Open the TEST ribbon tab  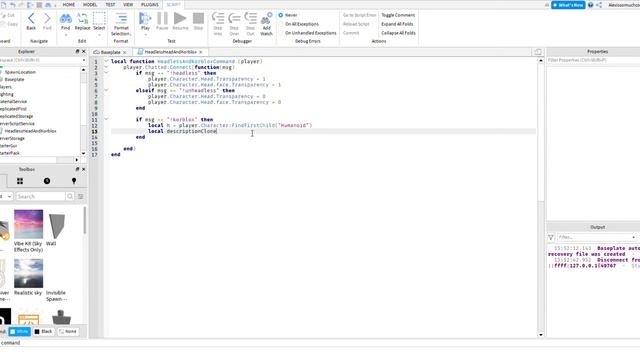pos(110,4)
